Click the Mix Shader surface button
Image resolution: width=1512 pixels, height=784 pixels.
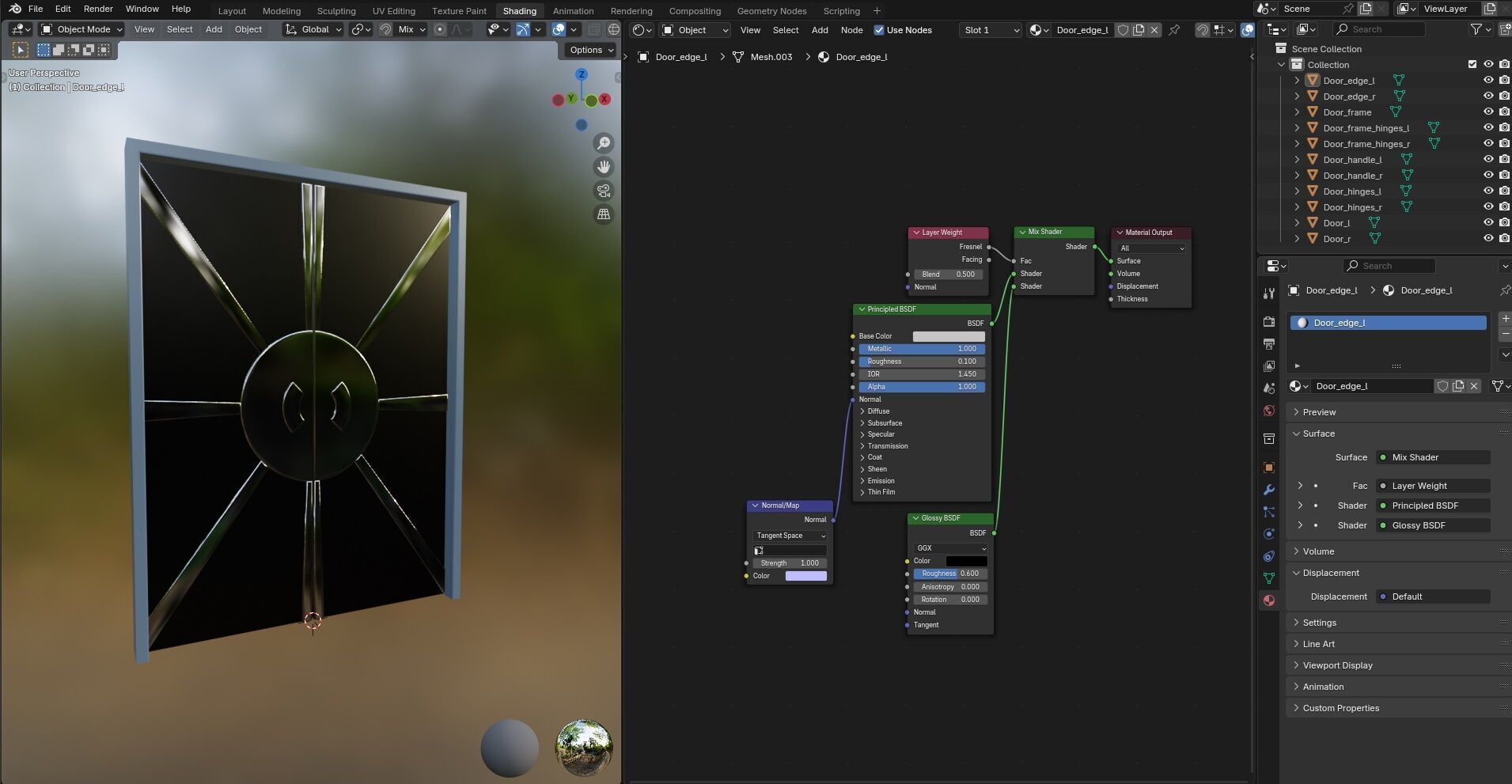[x=1433, y=457]
